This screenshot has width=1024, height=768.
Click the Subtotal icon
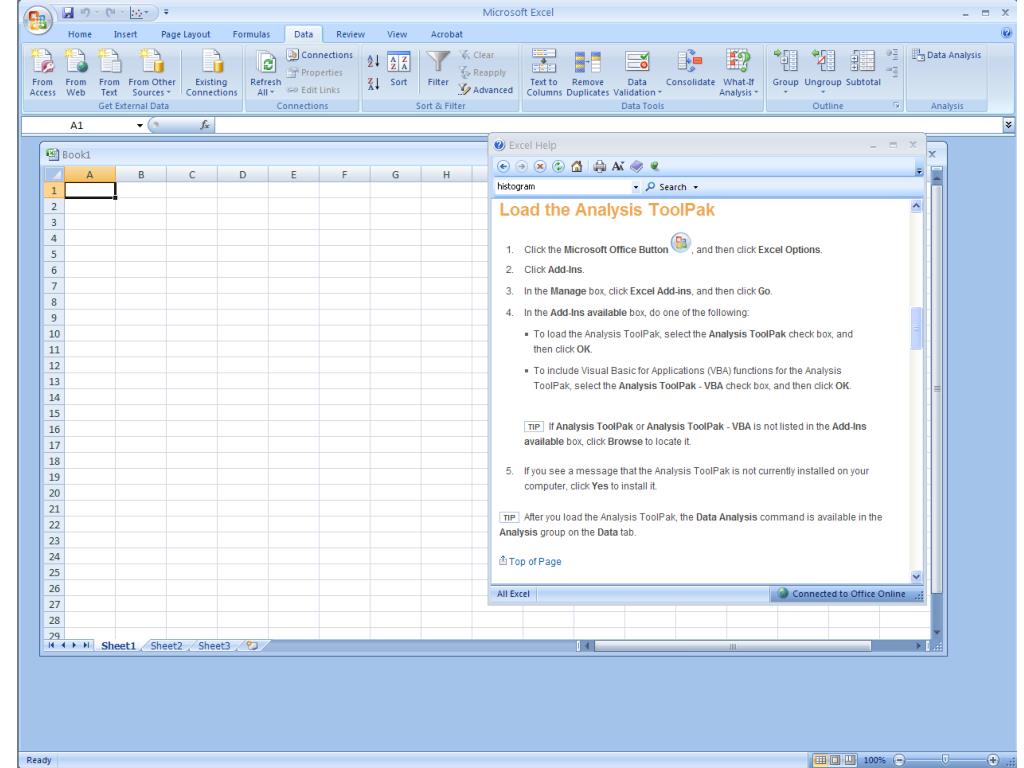tap(863, 61)
